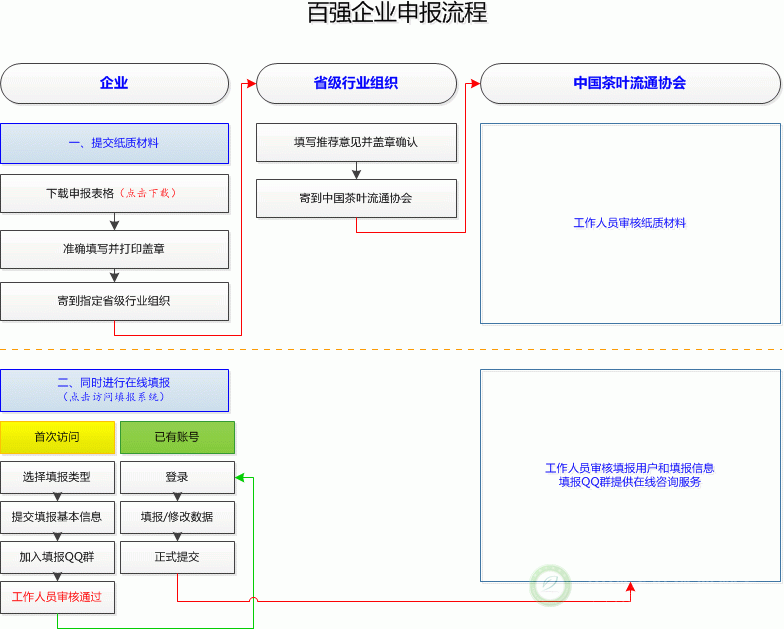Select the 省级行业组织 header pill
The height and width of the screenshot is (629, 784).
tap(356, 84)
